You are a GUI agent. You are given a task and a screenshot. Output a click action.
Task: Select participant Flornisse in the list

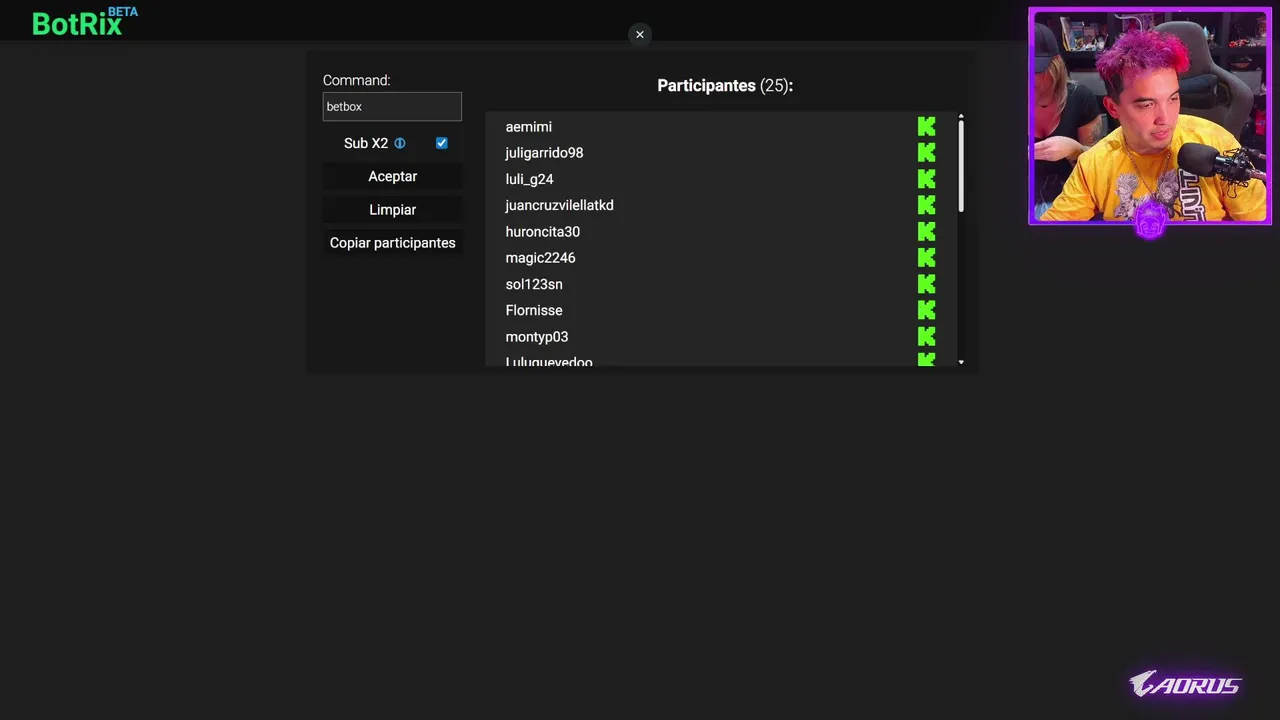point(534,311)
